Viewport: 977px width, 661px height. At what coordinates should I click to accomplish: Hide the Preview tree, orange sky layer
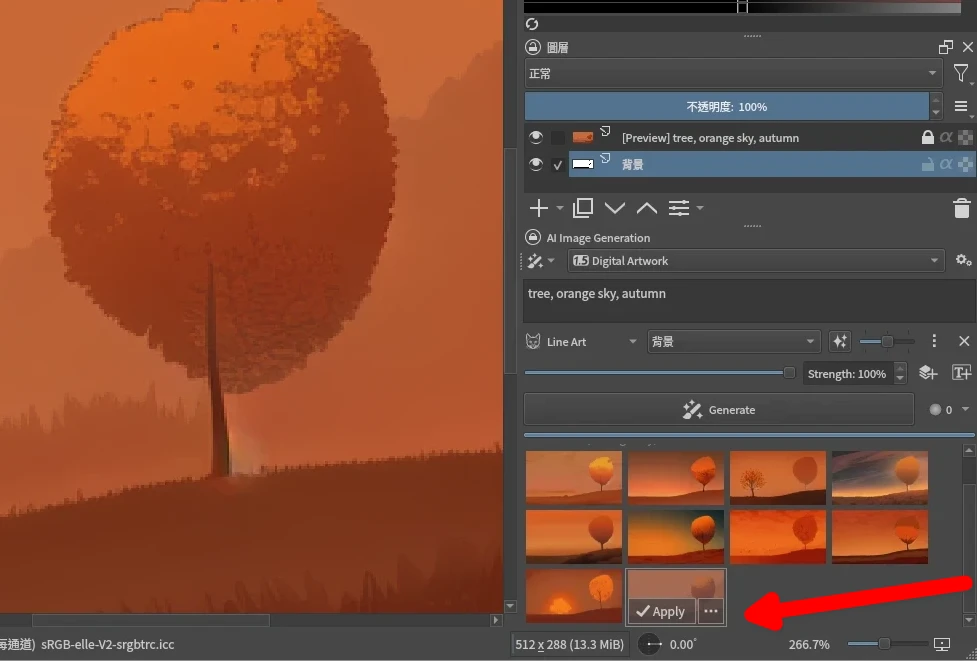coord(536,138)
